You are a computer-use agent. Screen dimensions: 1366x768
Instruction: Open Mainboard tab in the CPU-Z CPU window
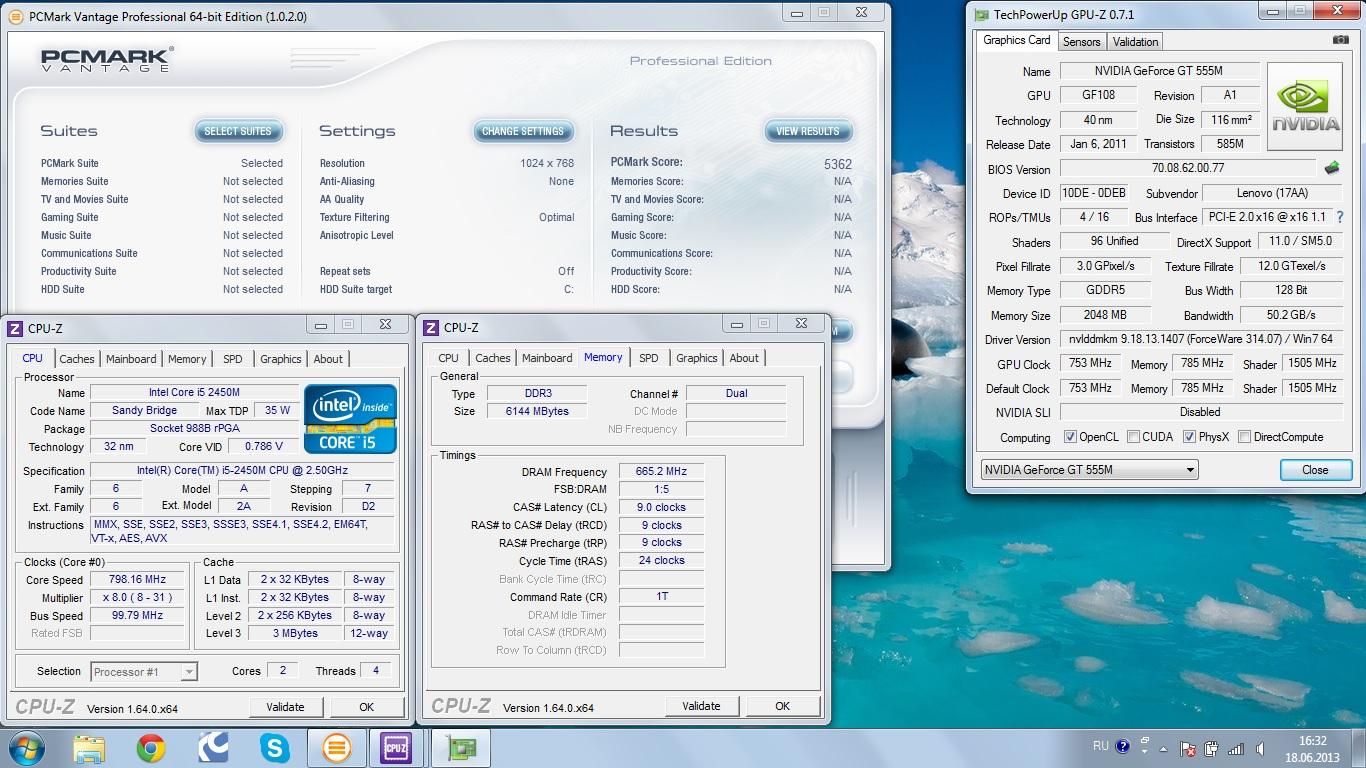tap(131, 359)
